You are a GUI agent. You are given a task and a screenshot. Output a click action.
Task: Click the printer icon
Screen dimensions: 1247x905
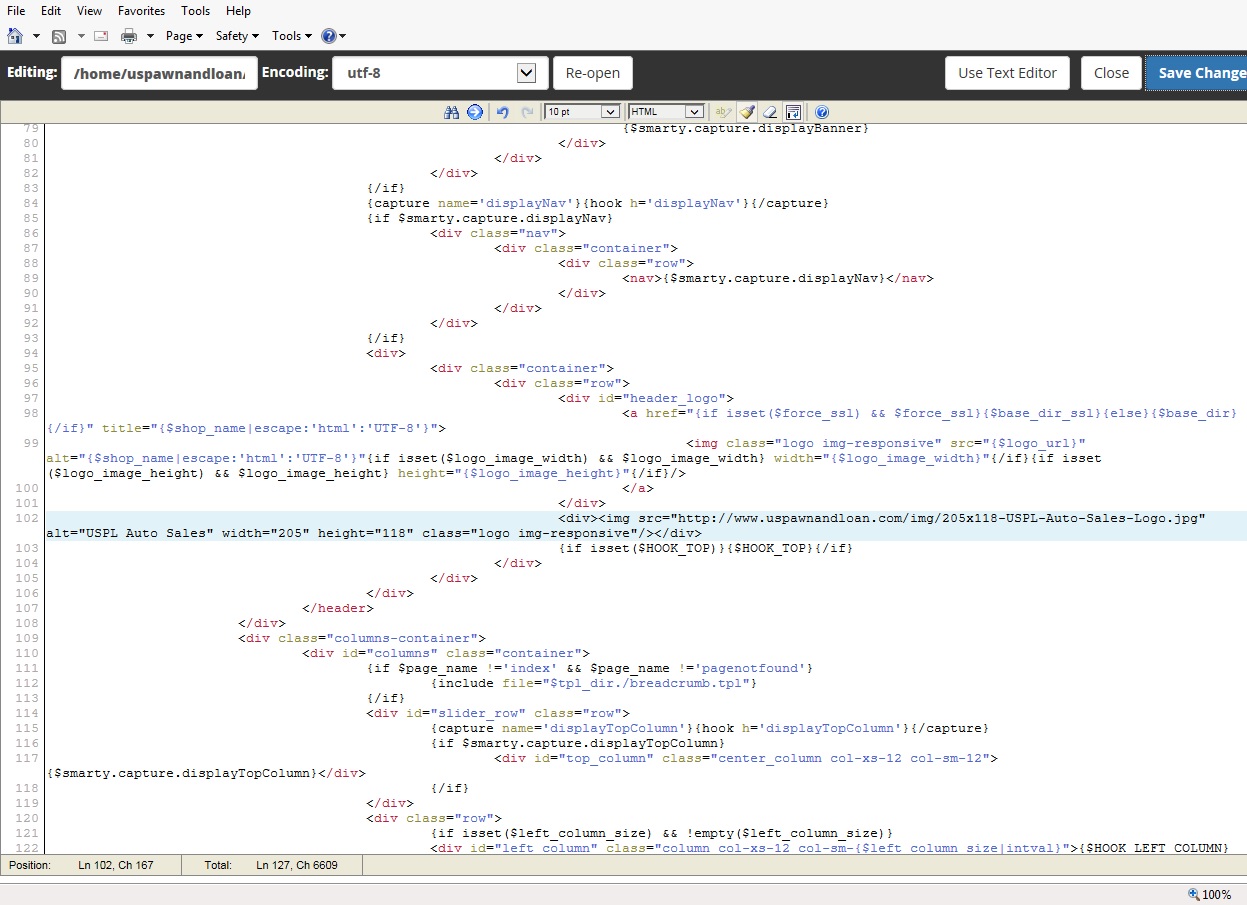(129, 36)
